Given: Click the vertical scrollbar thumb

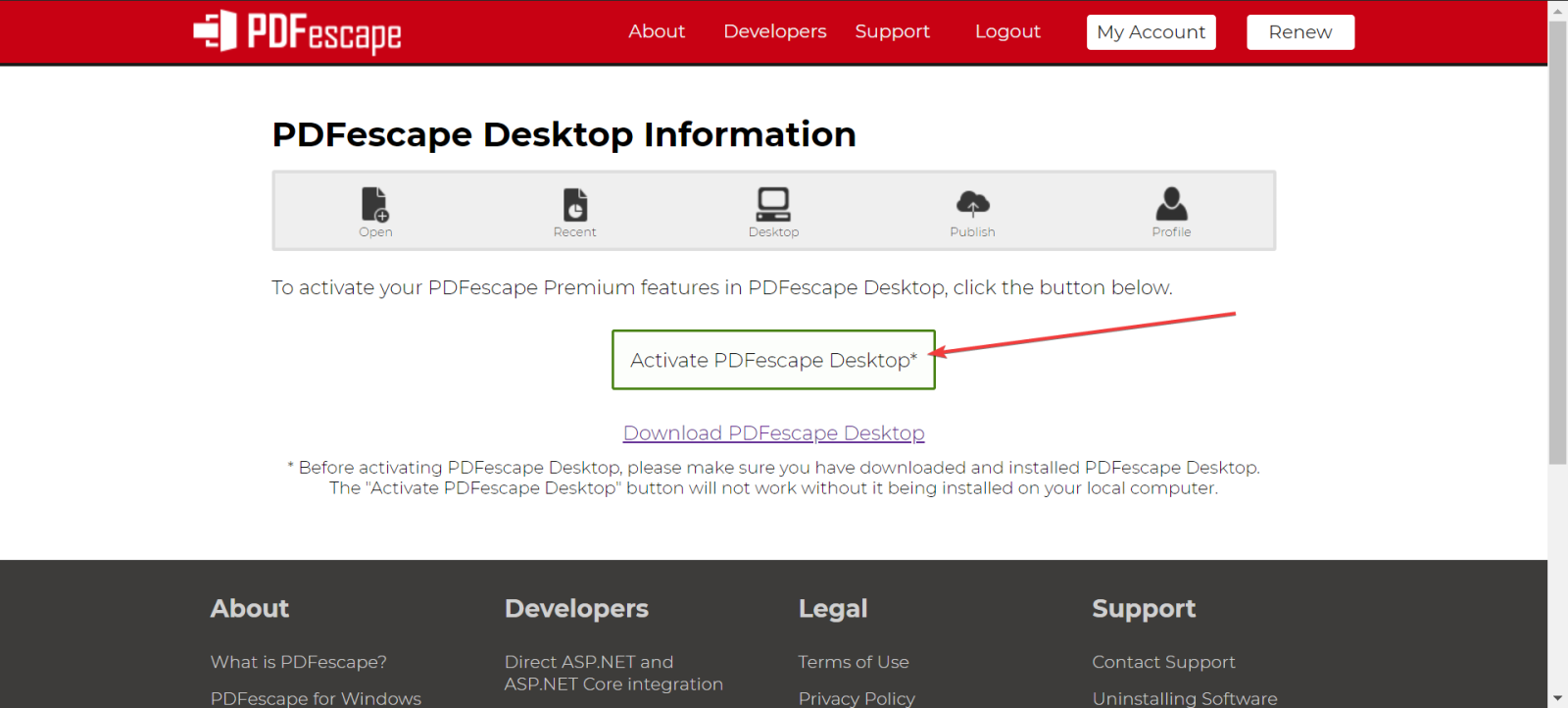Looking at the screenshot, I should pyautogui.click(x=1558, y=242).
